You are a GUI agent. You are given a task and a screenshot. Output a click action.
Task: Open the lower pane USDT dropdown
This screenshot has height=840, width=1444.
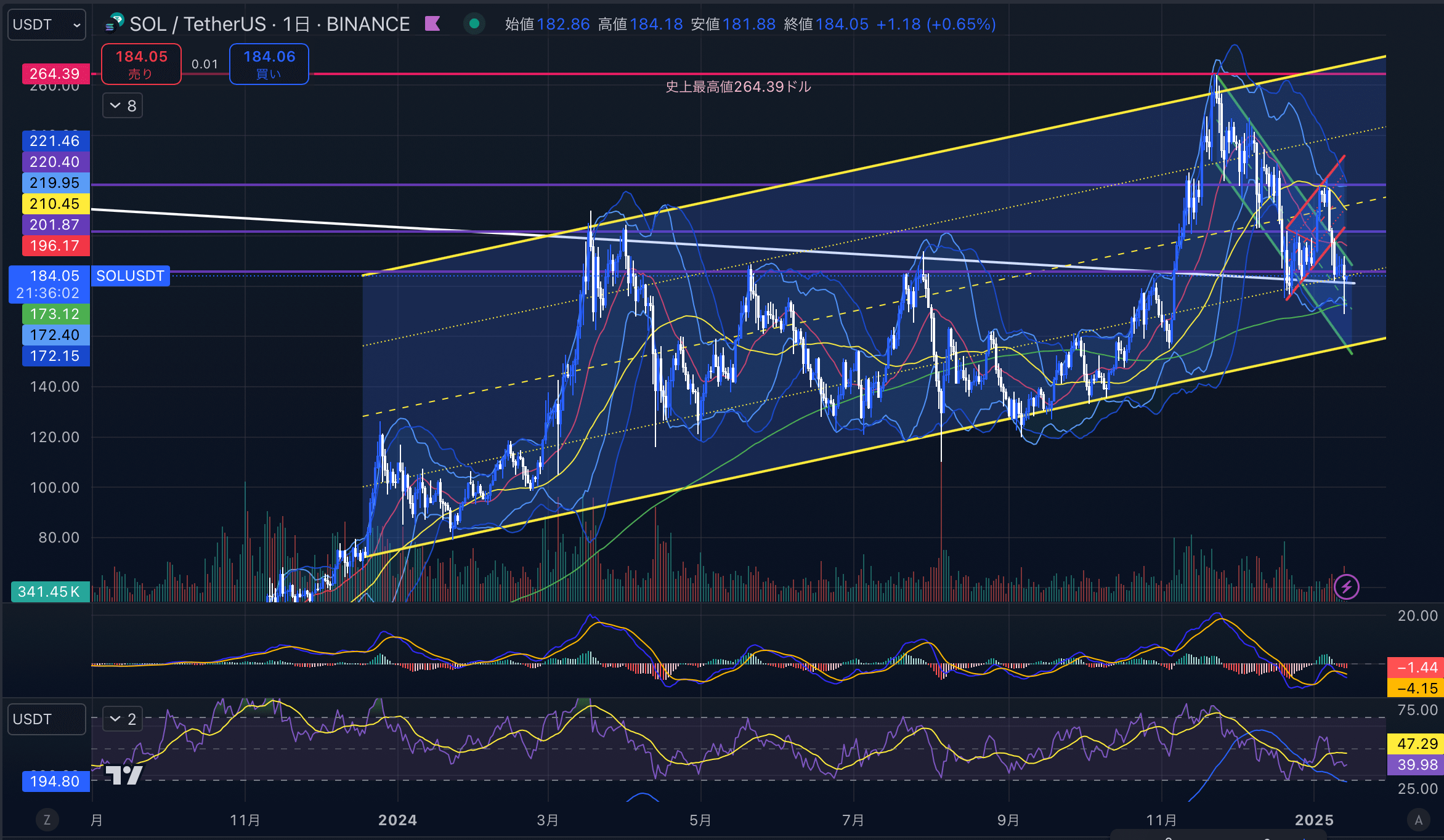coord(47,719)
